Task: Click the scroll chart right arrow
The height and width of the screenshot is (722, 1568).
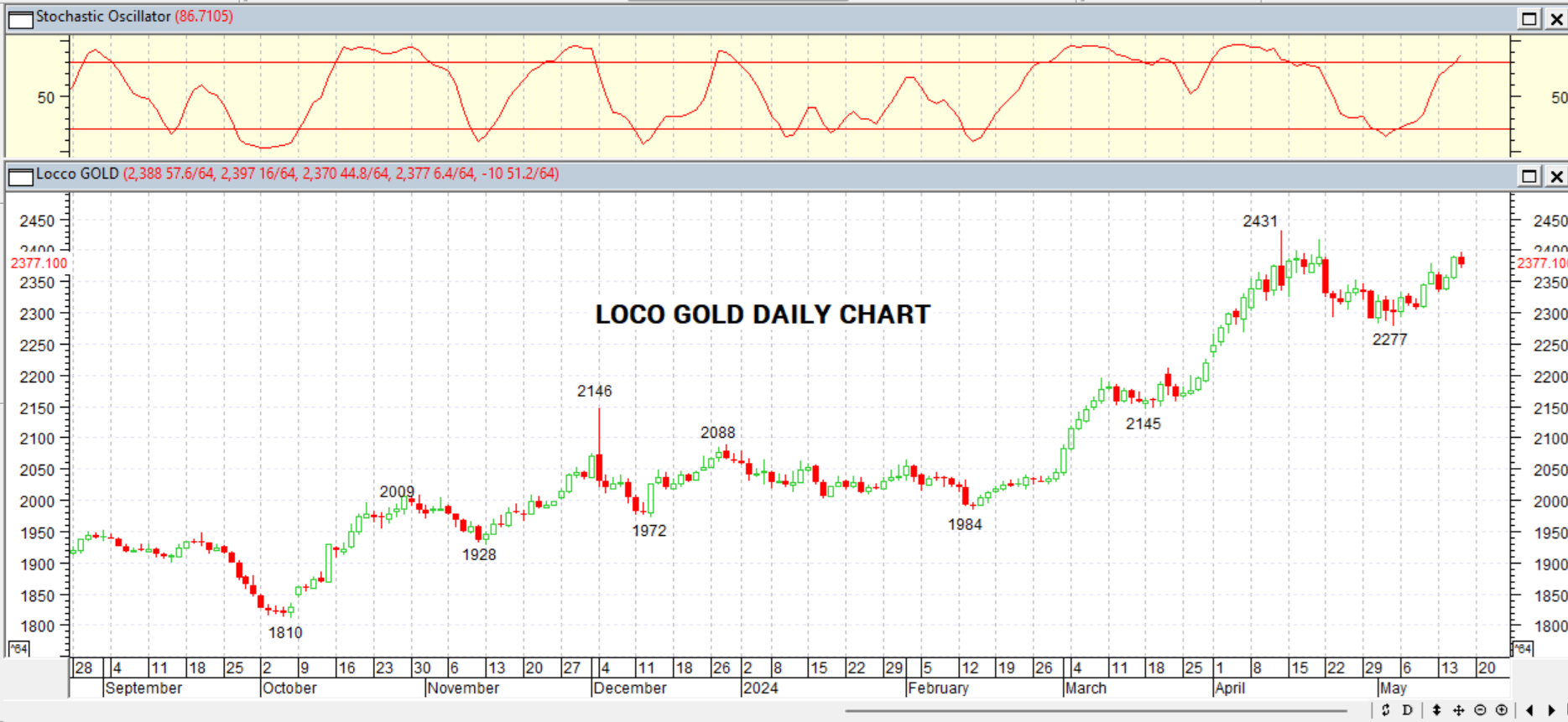Action: tap(1552, 710)
